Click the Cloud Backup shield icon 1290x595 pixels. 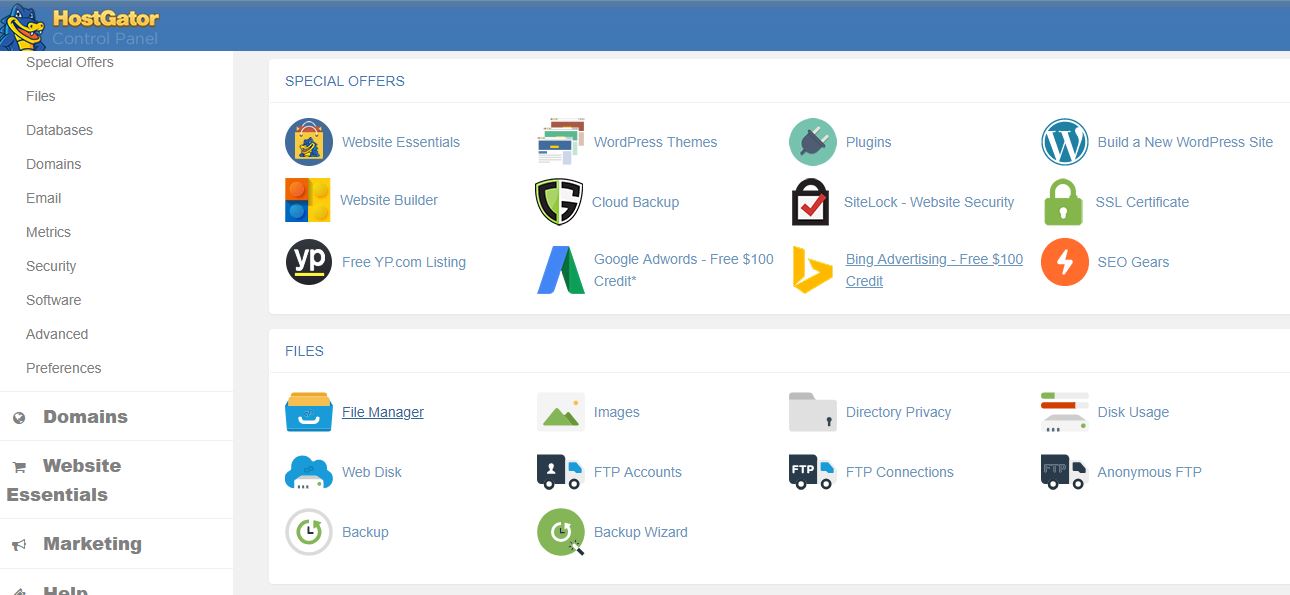[x=559, y=202]
